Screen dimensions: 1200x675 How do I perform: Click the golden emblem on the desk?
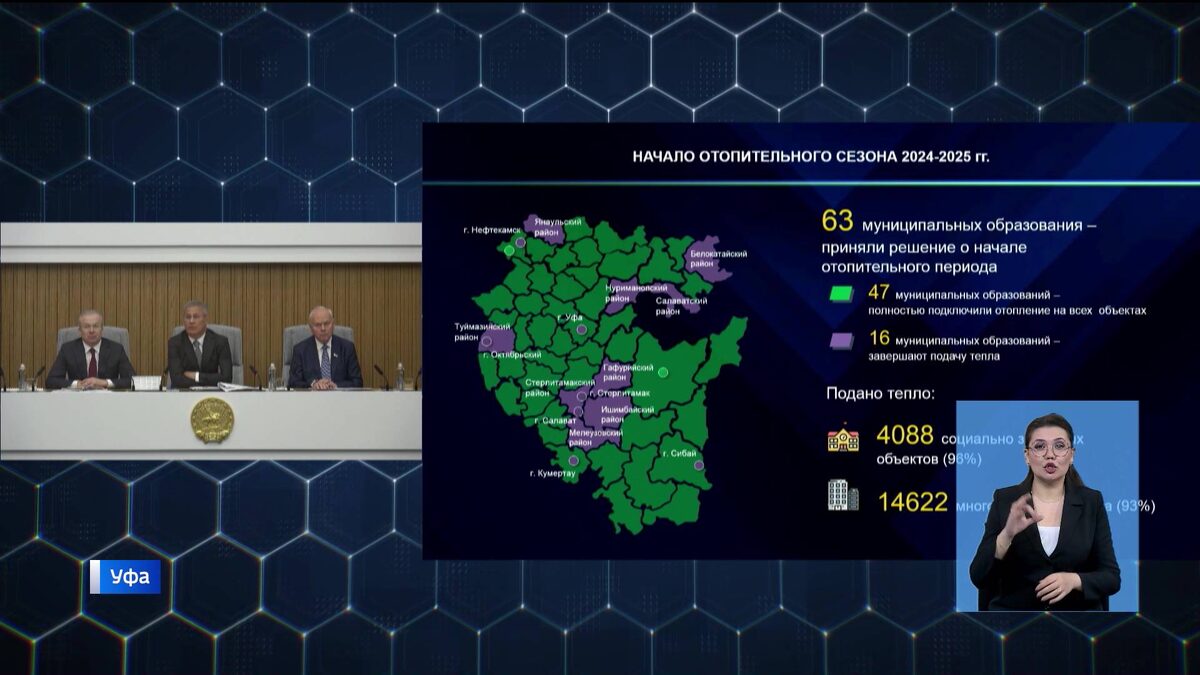coord(212,420)
